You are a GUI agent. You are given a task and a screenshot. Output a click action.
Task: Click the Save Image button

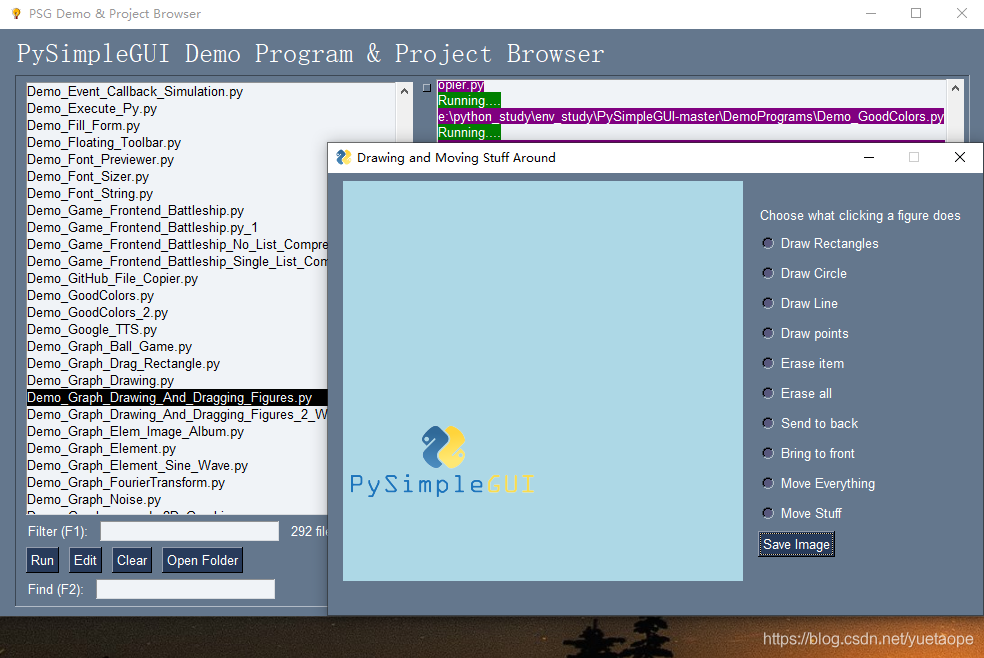796,544
